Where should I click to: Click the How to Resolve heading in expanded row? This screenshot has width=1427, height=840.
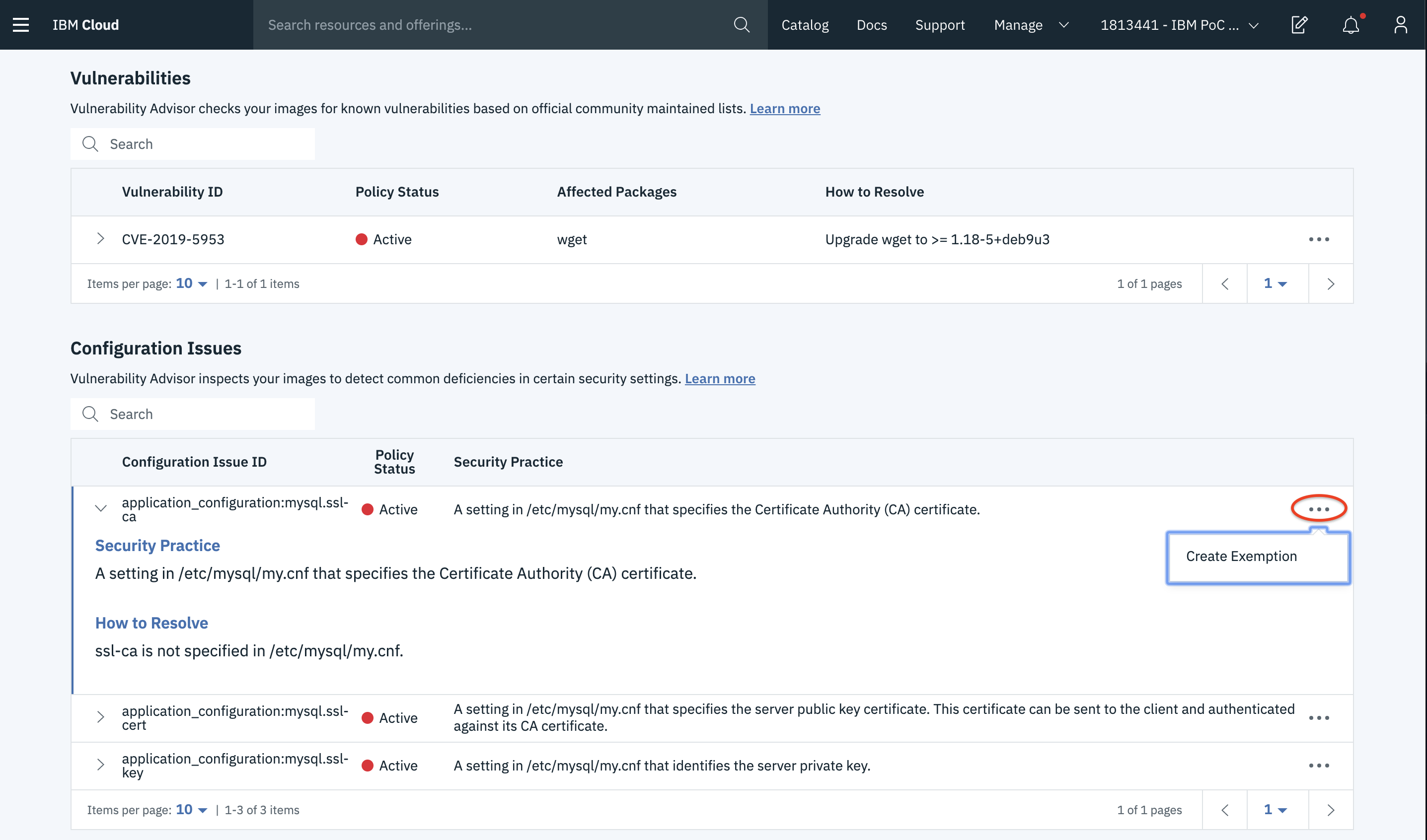point(152,623)
